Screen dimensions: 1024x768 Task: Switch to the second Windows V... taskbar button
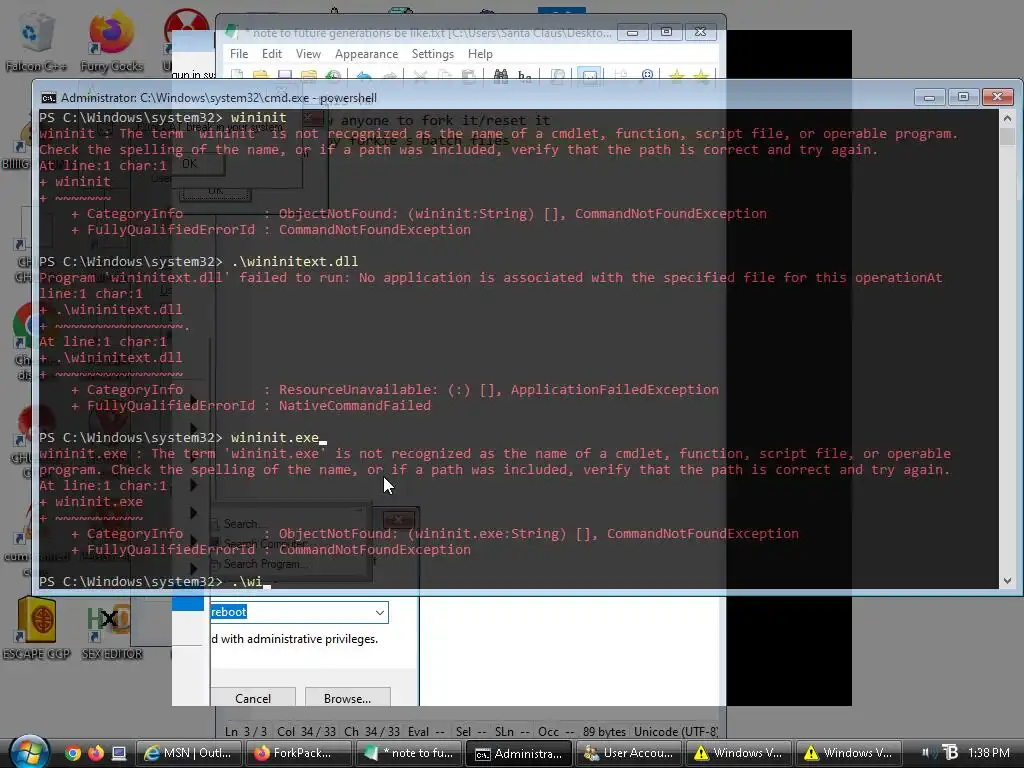[x=848, y=753]
